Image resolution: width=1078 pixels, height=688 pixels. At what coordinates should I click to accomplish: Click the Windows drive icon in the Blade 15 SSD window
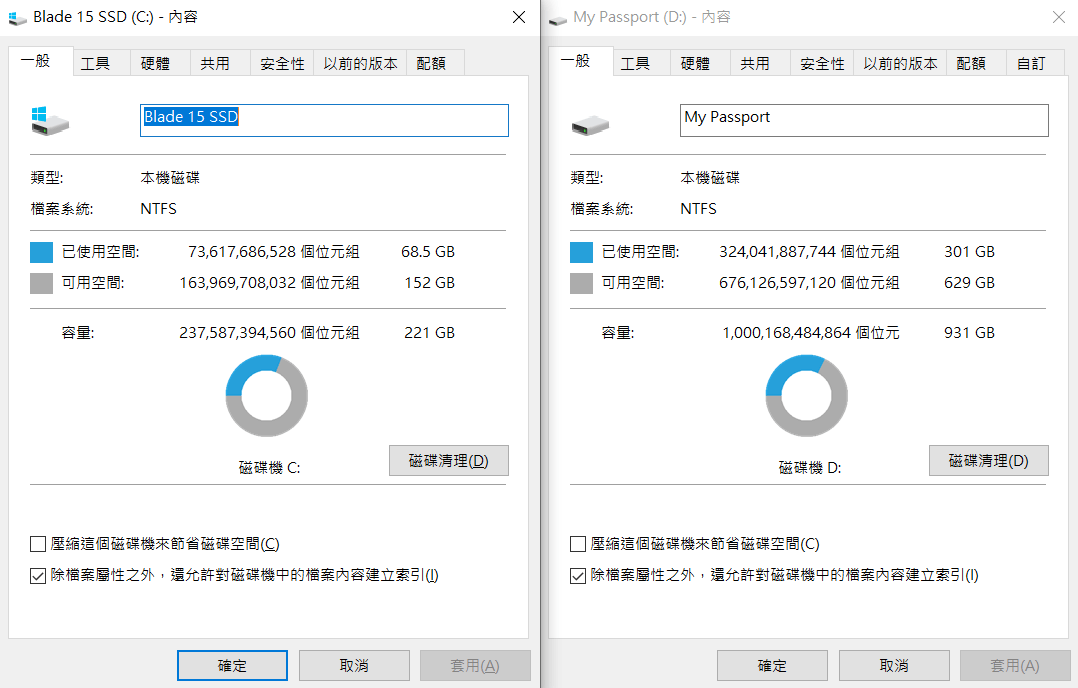tap(50, 121)
